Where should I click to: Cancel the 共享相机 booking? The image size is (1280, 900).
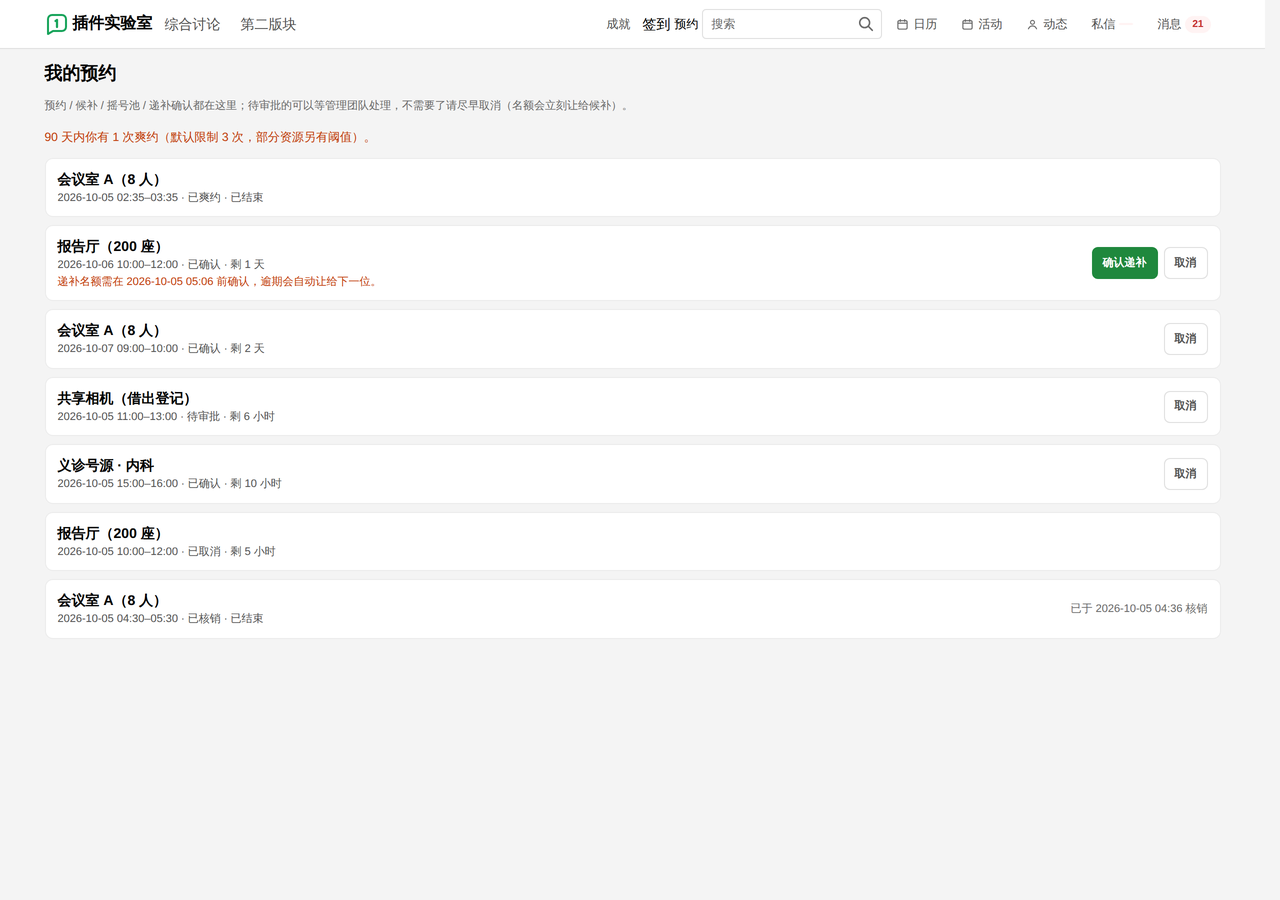tap(1186, 406)
